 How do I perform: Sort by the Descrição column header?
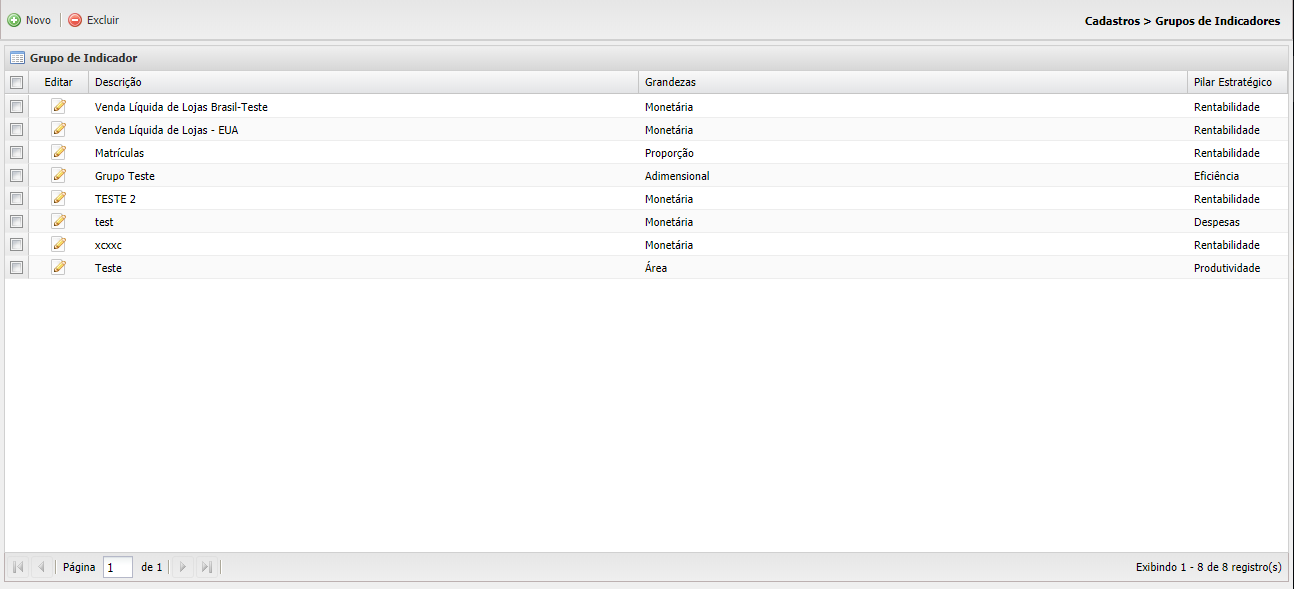tap(118, 82)
